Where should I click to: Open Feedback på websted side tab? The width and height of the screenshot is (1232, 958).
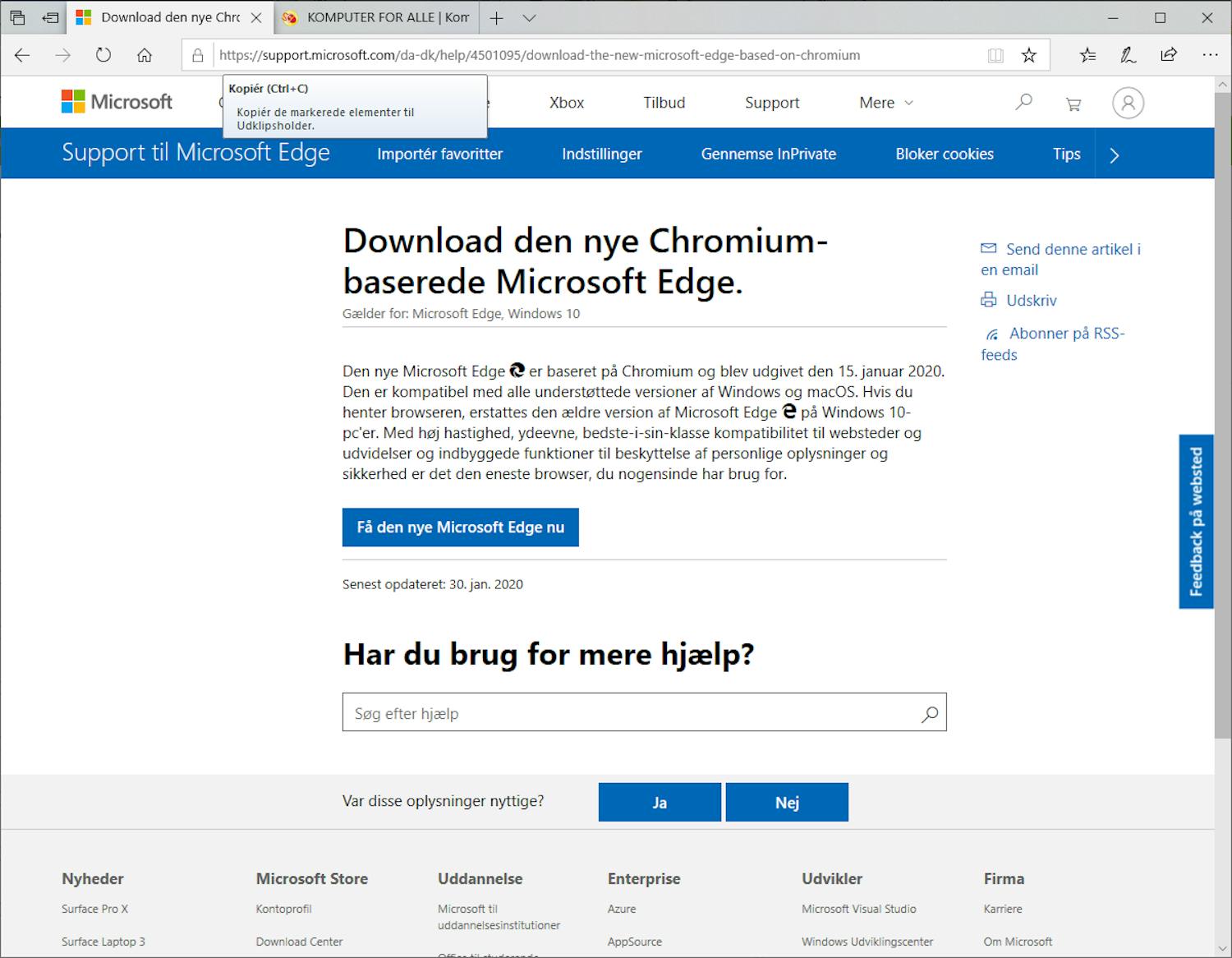(x=1196, y=522)
